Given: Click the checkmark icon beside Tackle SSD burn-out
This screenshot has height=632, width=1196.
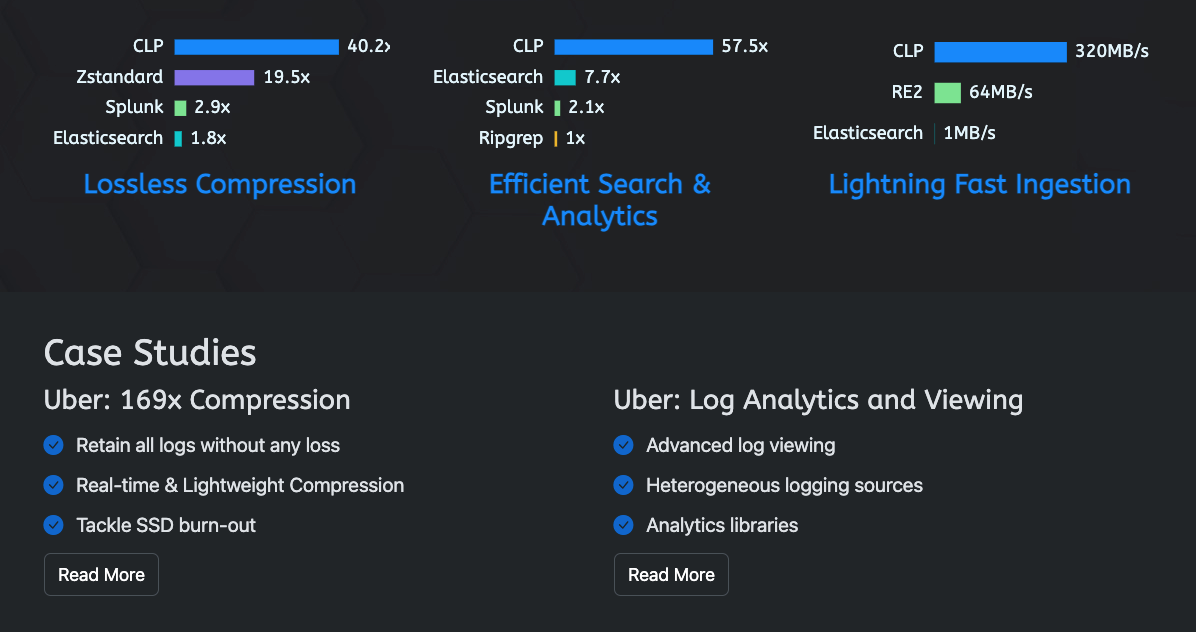Looking at the screenshot, I should (54, 525).
